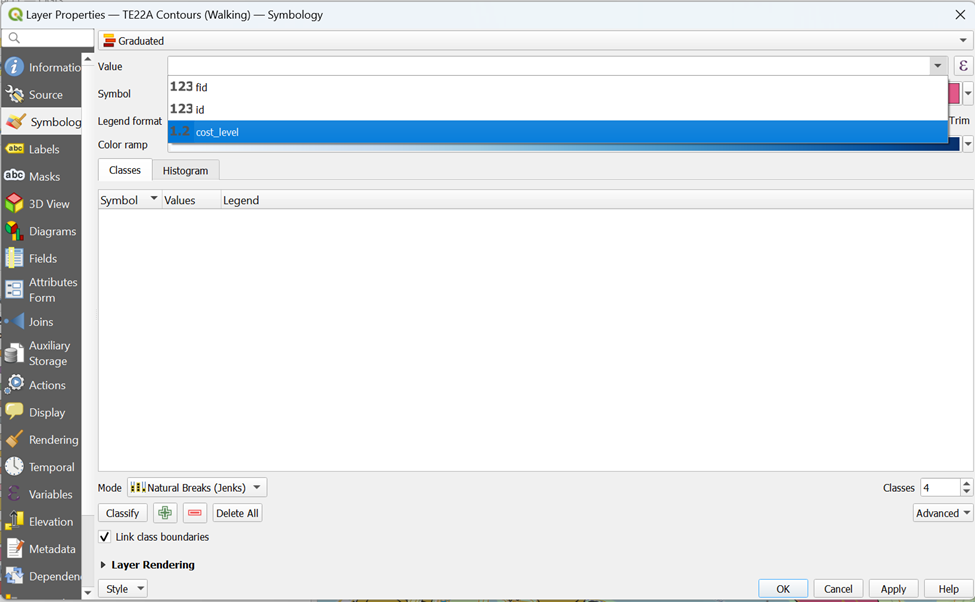Open the Information panel icon
The height and width of the screenshot is (602, 975).
point(14,67)
